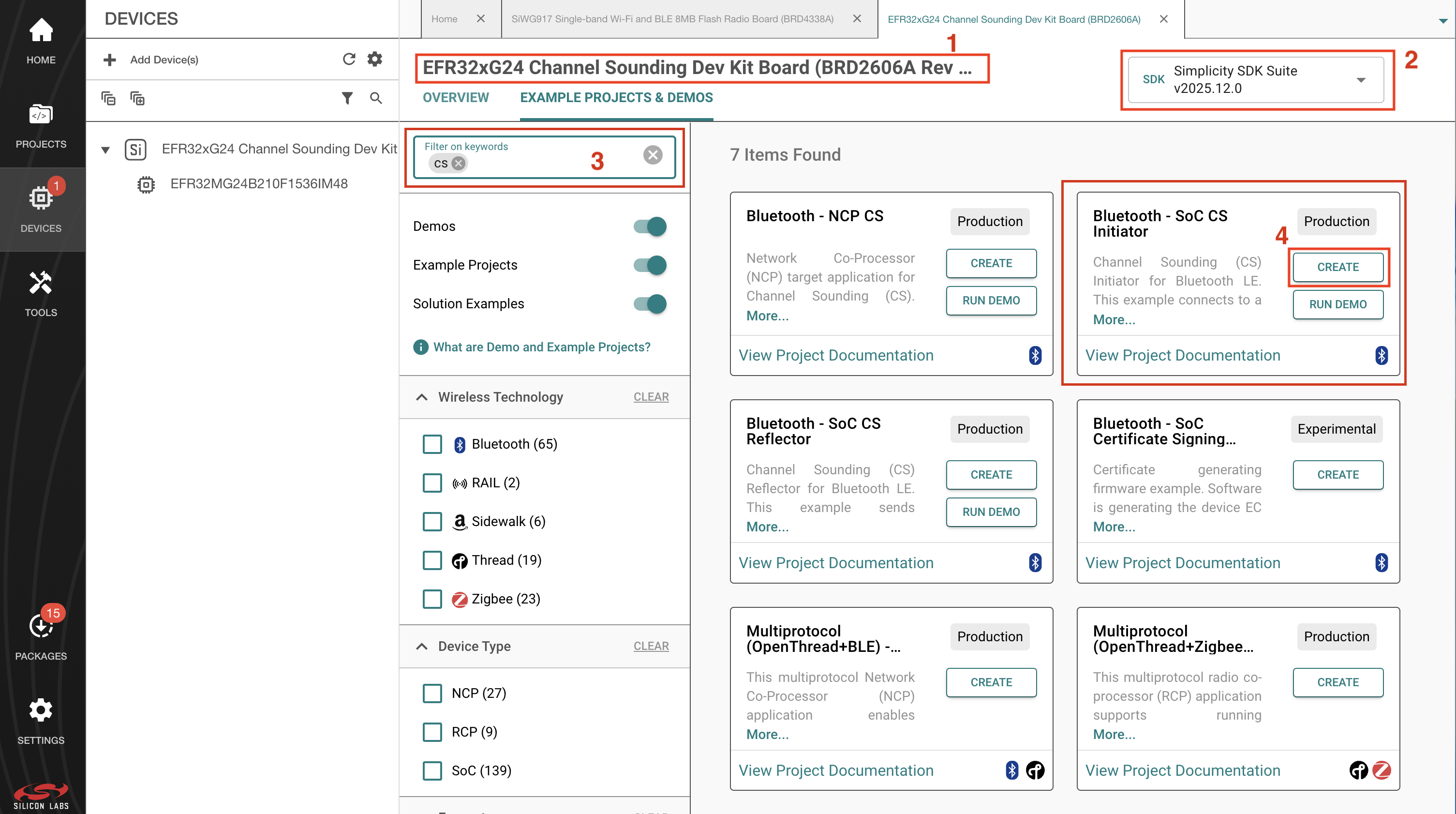Viewport: 1456px width, 814px height.
Task: Run the Bluetooth NCP CS demo
Action: pos(991,301)
